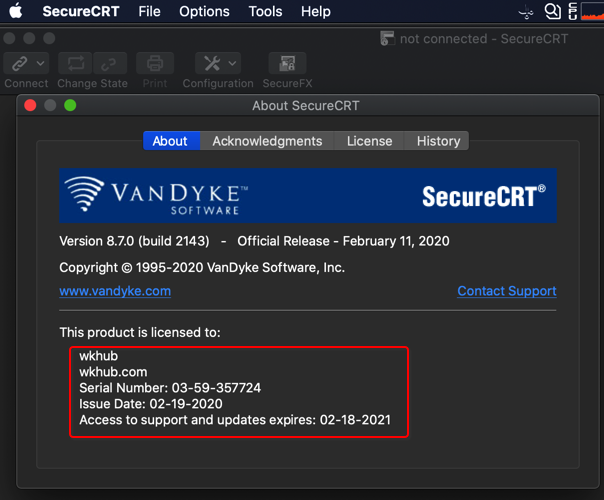
Task: Launch SecureFX from the toolbar
Action: click(x=287, y=64)
